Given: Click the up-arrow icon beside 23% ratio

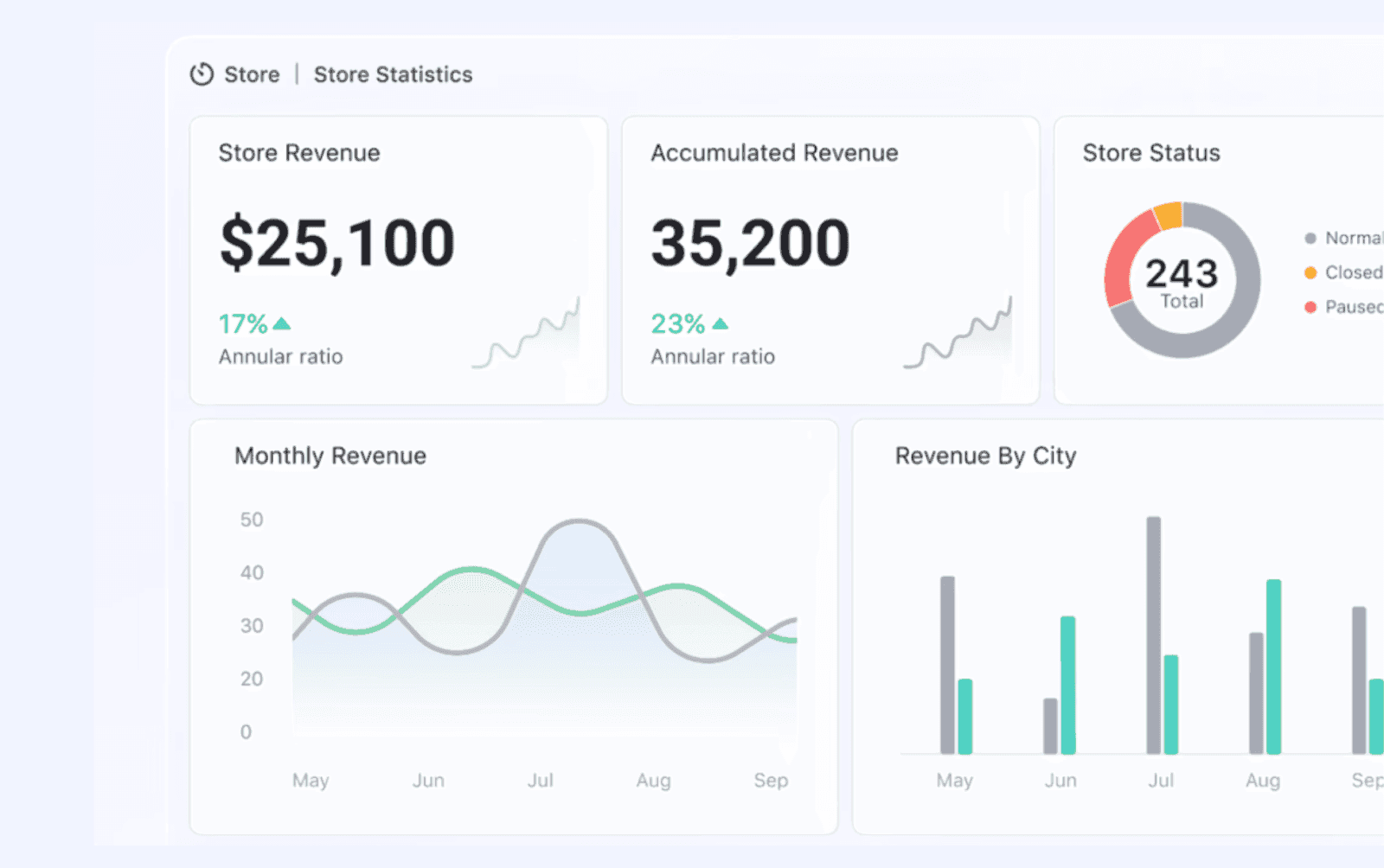Looking at the screenshot, I should (x=720, y=323).
